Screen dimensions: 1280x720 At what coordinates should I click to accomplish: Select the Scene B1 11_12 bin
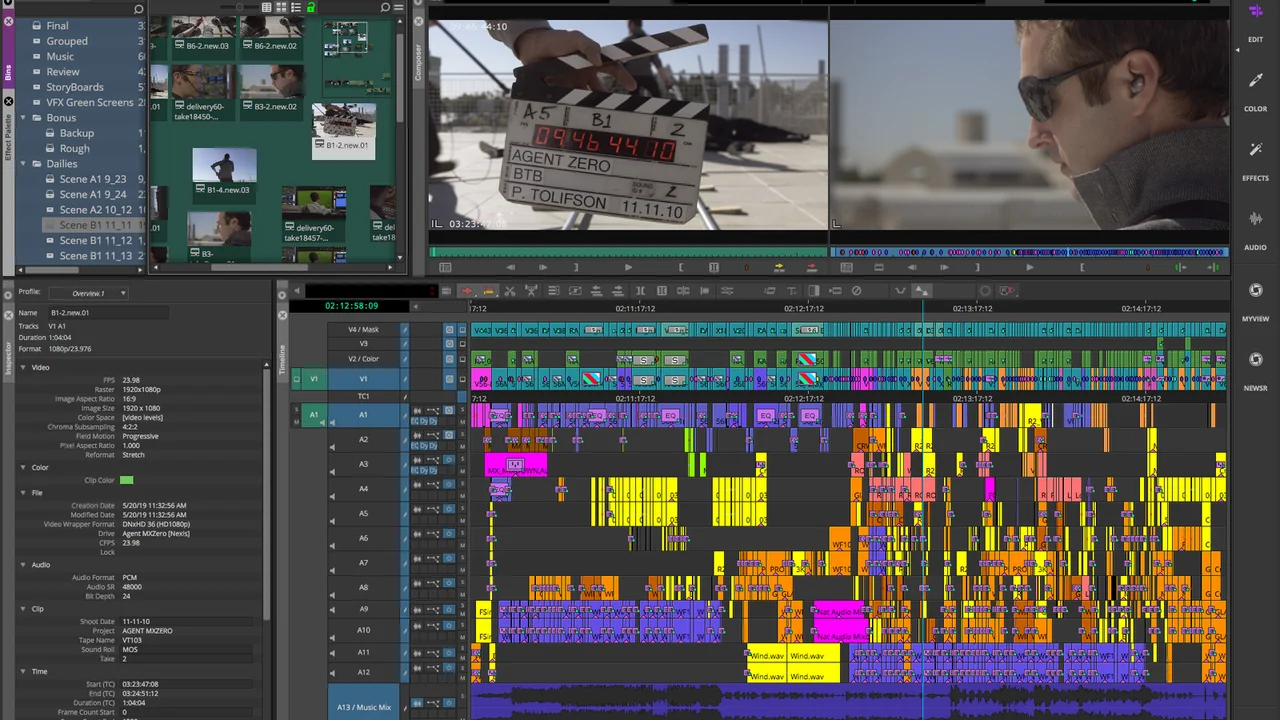pos(95,240)
